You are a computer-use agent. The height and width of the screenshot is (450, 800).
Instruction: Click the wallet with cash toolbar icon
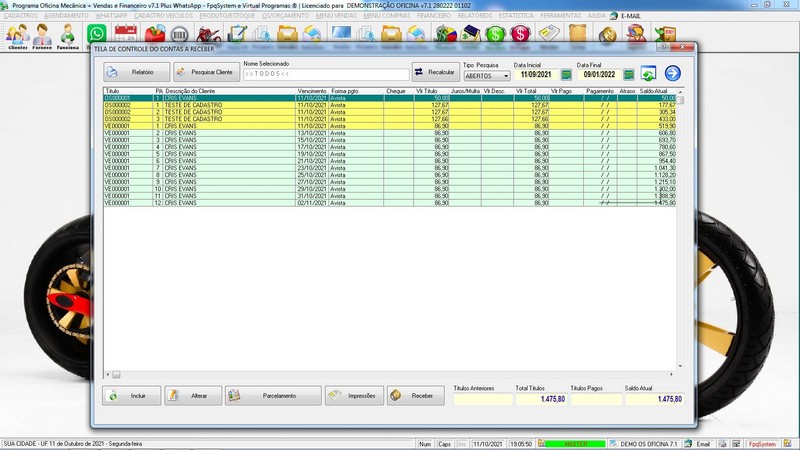470,34
